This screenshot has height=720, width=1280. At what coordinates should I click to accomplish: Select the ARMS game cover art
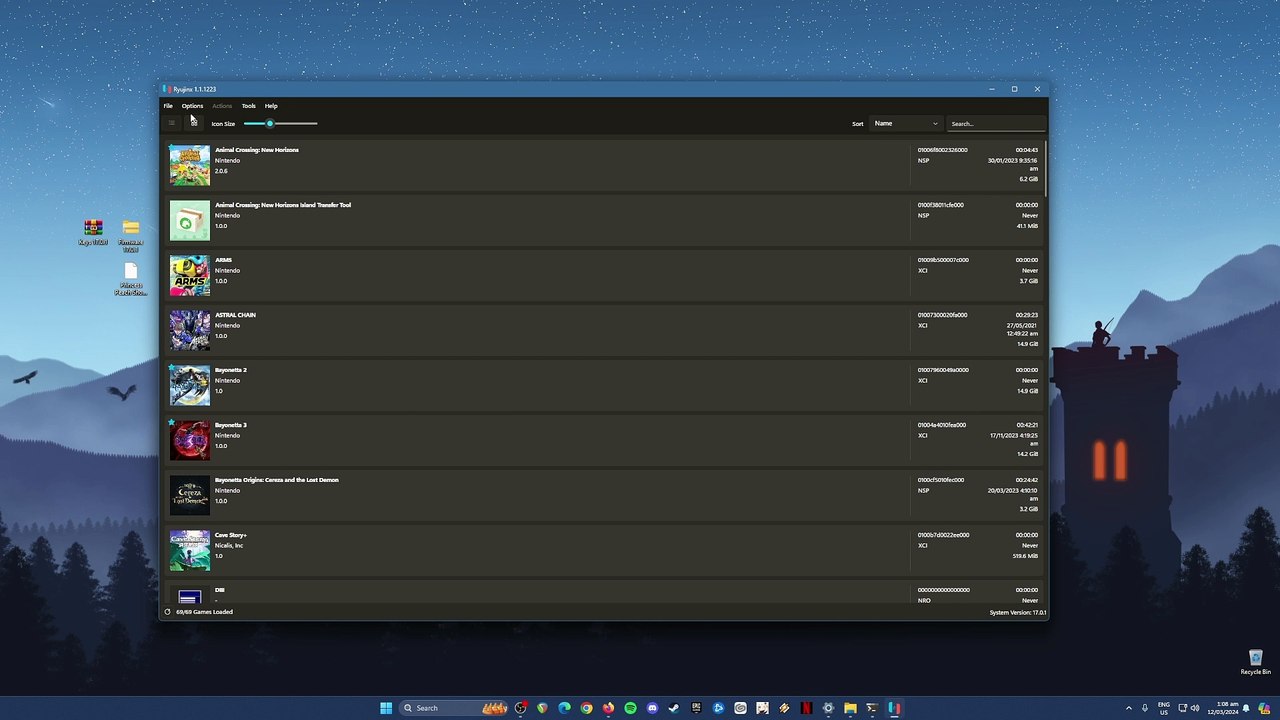pos(190,276)
